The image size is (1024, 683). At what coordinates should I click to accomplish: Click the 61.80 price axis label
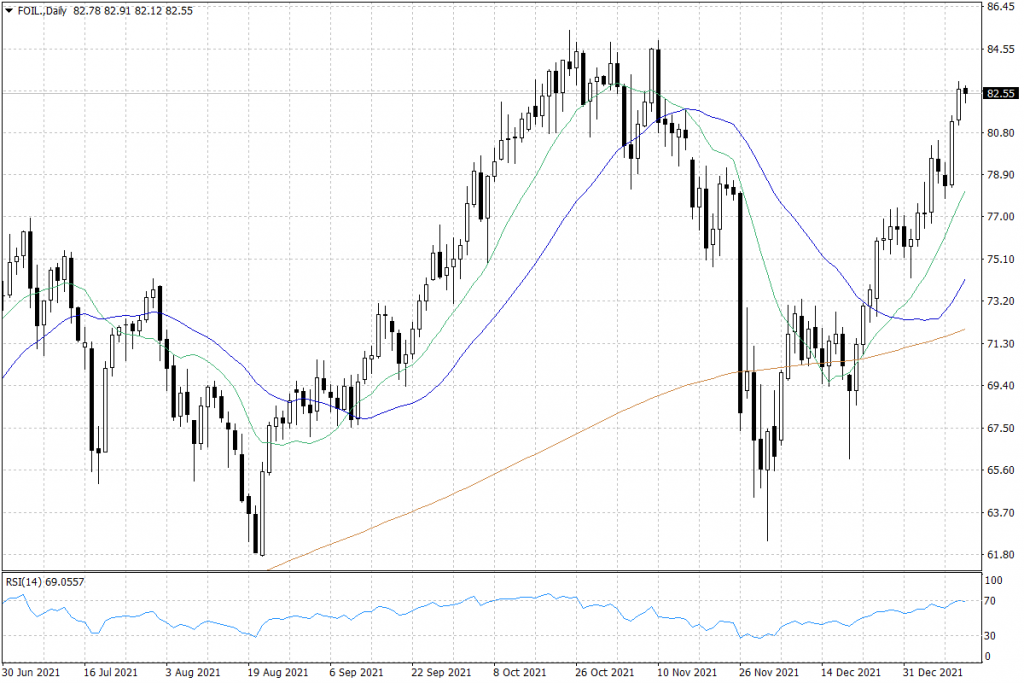click(x=1000, y=554)
